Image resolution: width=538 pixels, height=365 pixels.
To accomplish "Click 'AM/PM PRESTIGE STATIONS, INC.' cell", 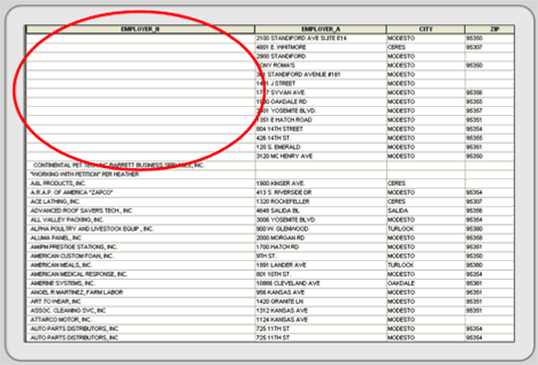I will (140, 247).
